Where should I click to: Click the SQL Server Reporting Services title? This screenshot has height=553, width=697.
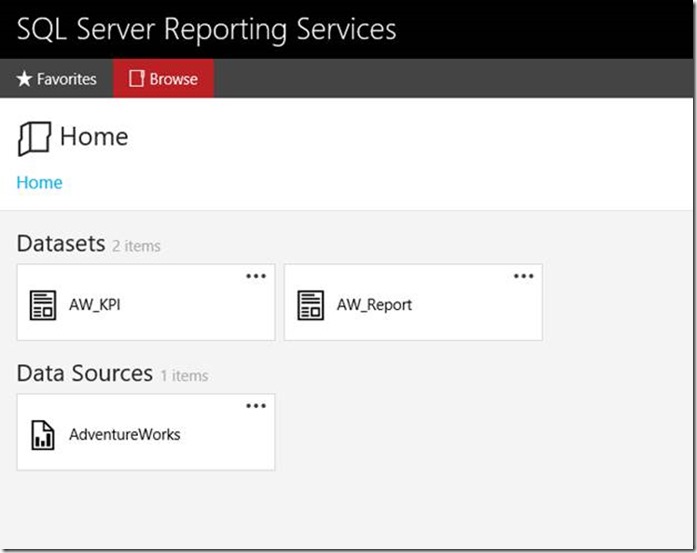[207, 29]
